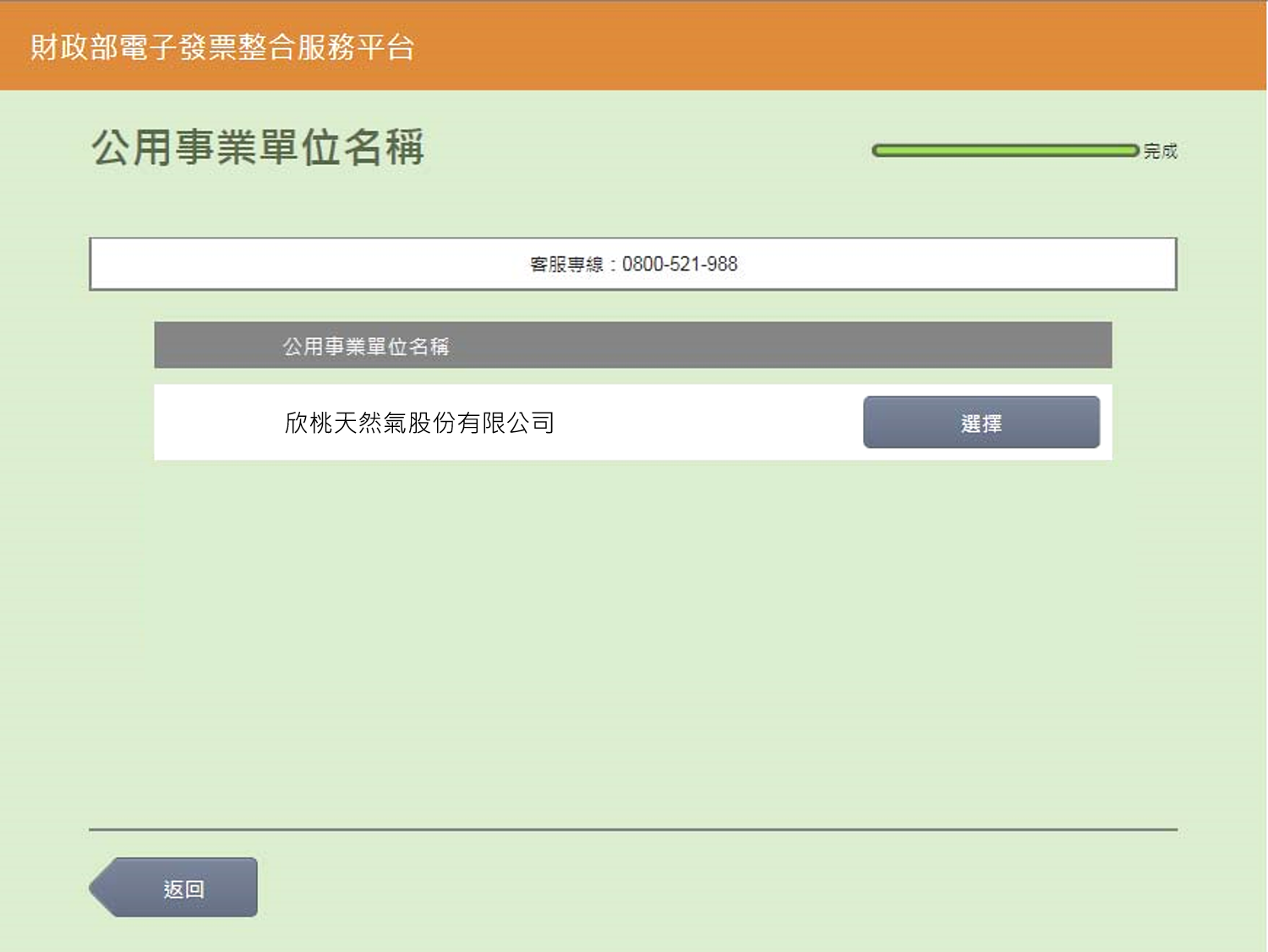Screen dimensions: 1268x952
Task: Click the gray 公用事業單位名稱 column header
Action: (365, 346)
